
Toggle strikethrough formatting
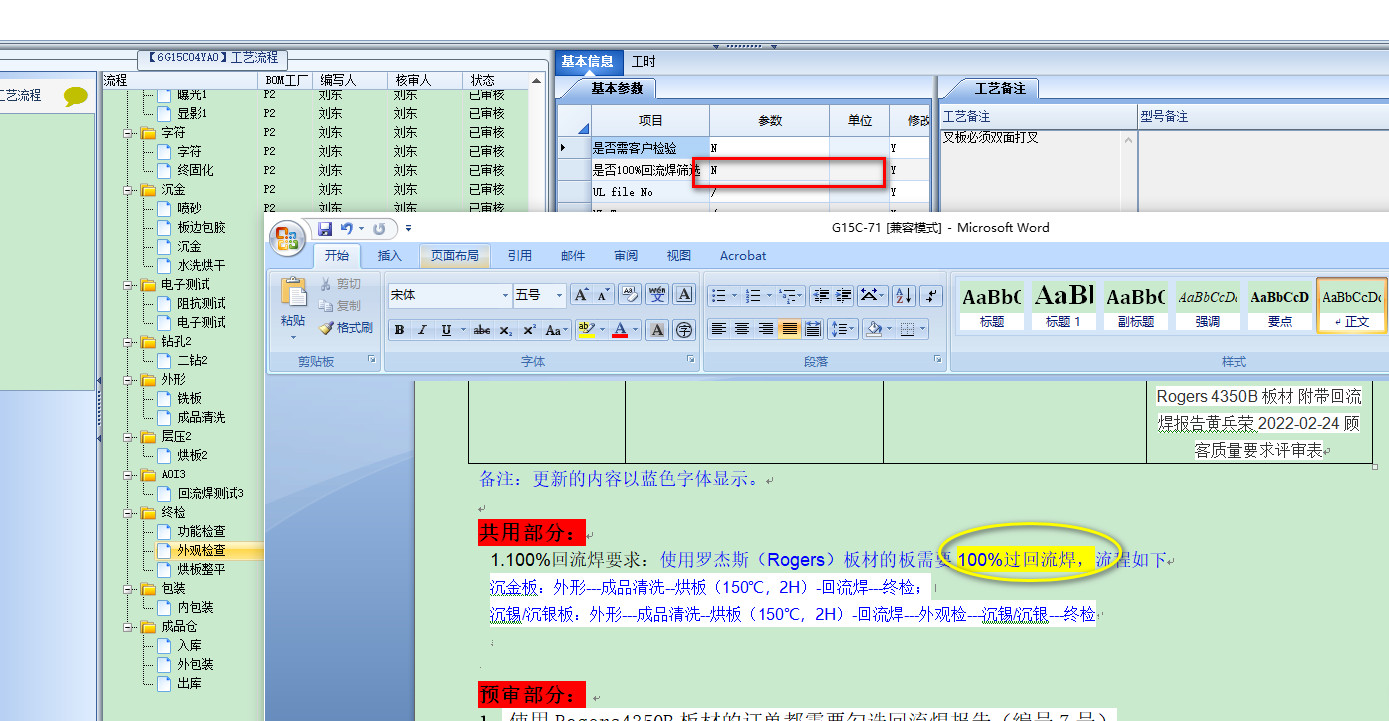(481, 330)
